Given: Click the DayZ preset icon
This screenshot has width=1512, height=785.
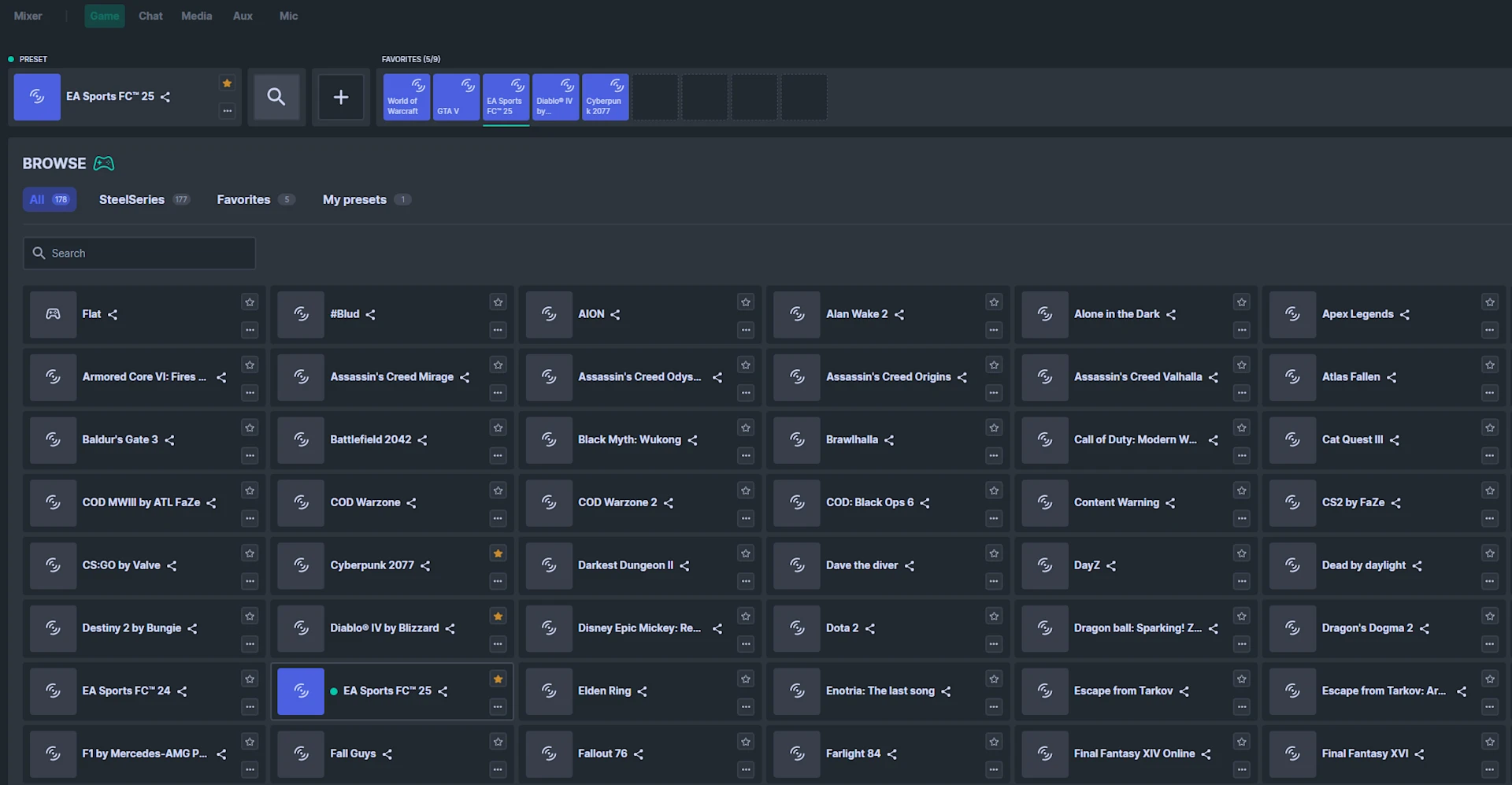Looking at the screenshot, I should (x=1045, y=565).
